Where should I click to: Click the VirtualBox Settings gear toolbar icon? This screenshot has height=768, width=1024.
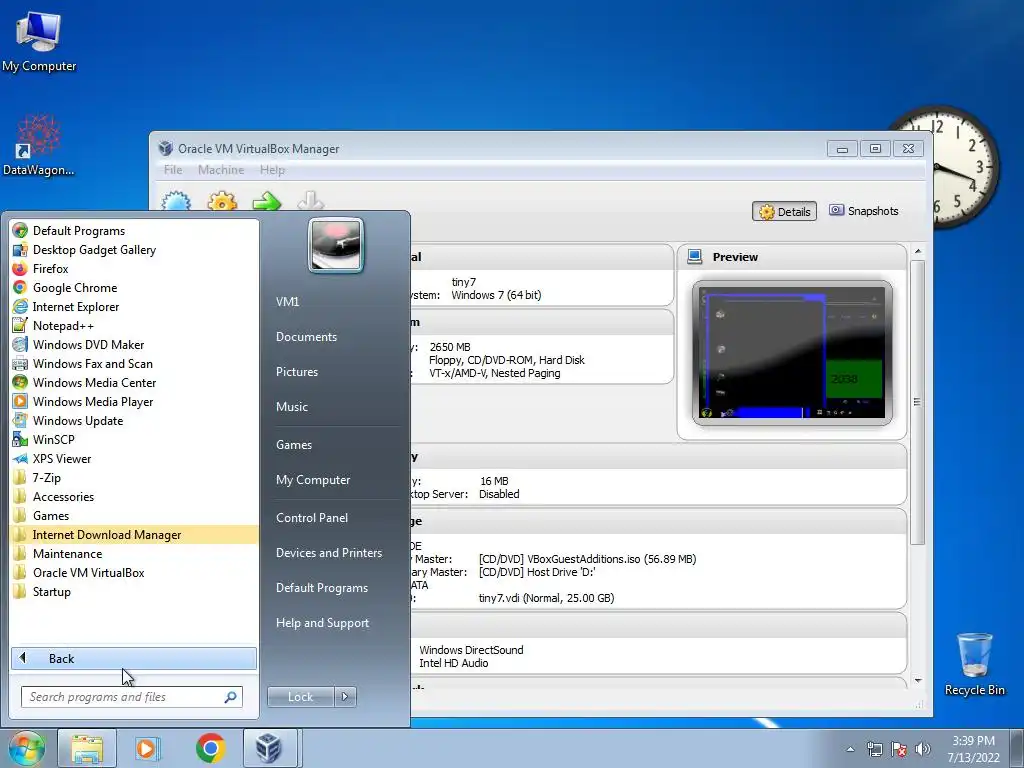[x=222, y=200]
